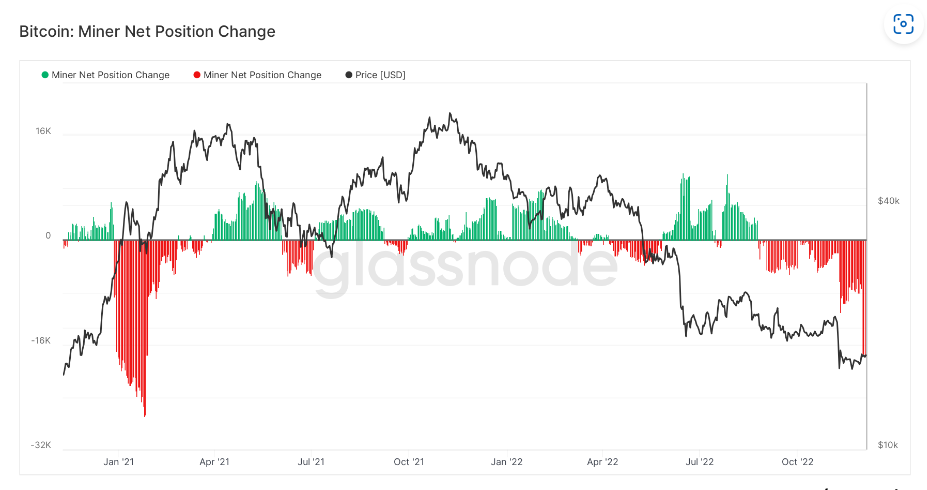Click the 16K left axis label
The image size is (927, 490).
coord(41,131)
